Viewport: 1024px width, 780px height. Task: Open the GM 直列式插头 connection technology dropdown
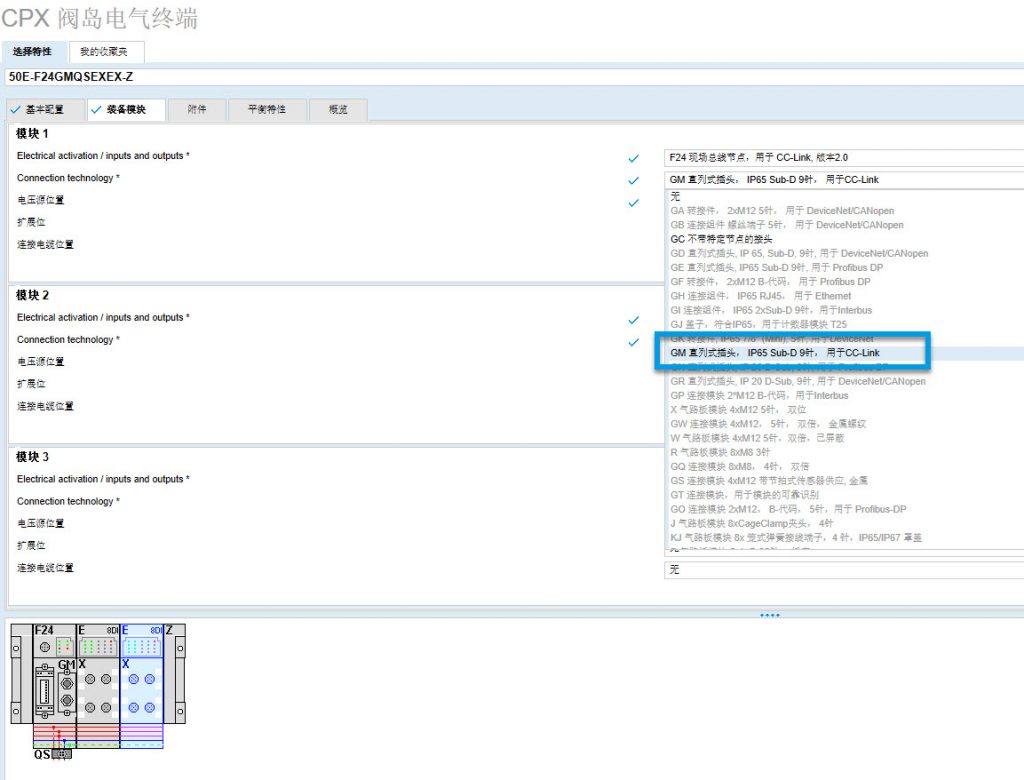(x=844, y=180)
